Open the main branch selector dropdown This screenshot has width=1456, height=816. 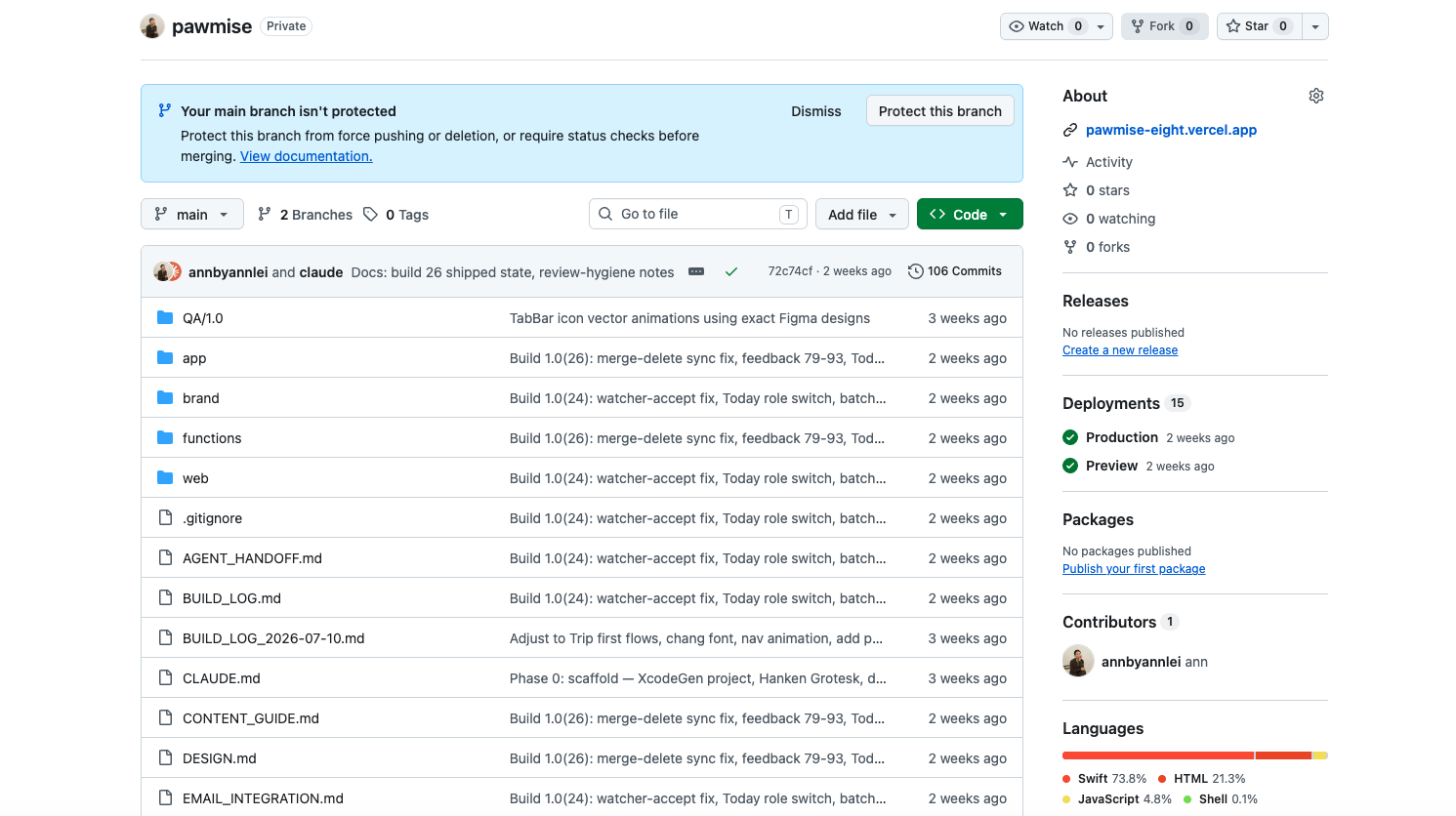(192, 214)
